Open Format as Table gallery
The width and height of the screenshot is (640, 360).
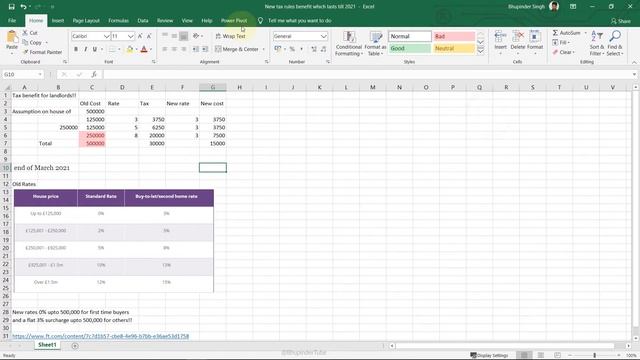tap(375, 43)
